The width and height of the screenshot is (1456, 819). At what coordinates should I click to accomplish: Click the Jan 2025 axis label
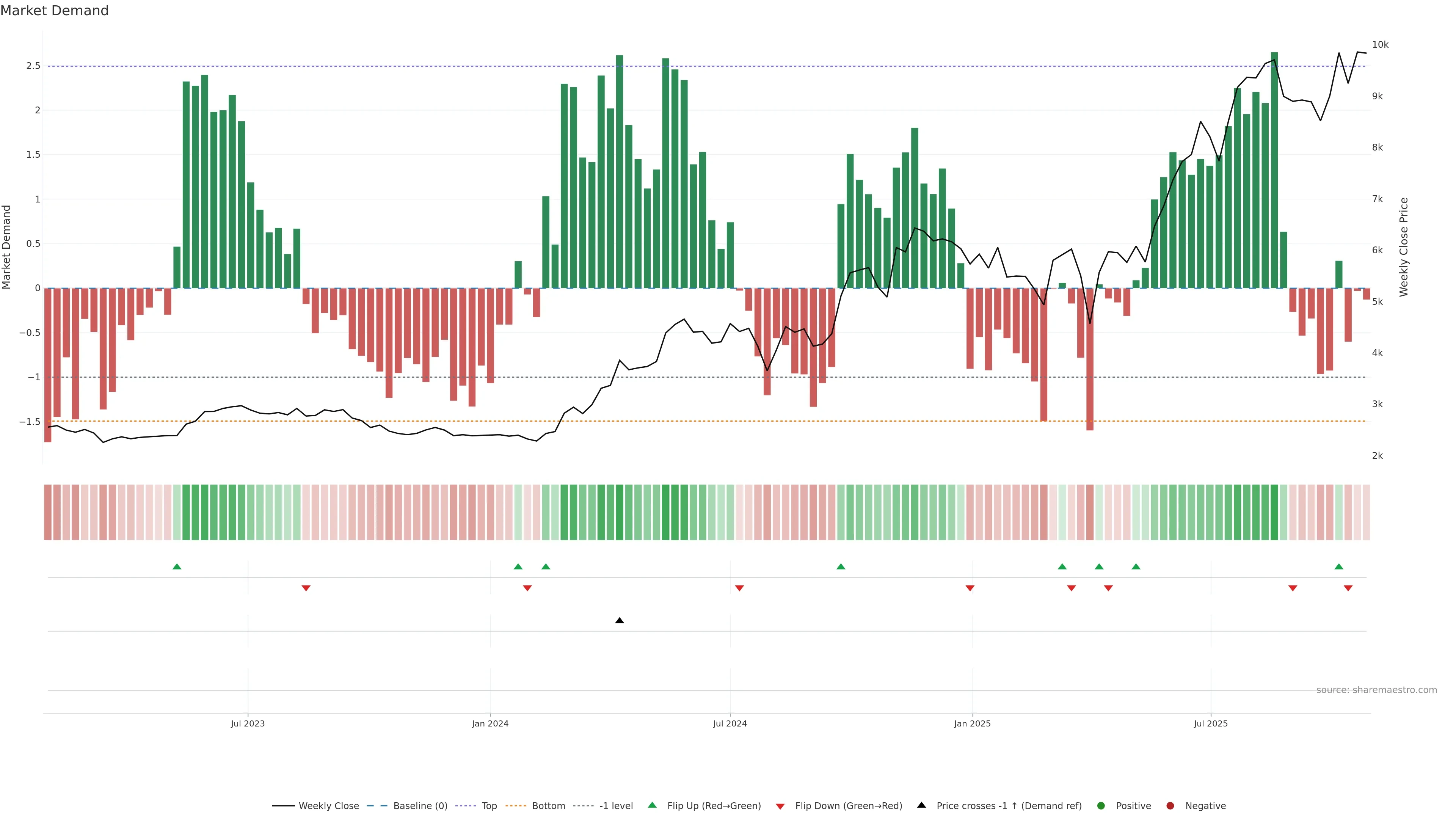pos(972,723)
